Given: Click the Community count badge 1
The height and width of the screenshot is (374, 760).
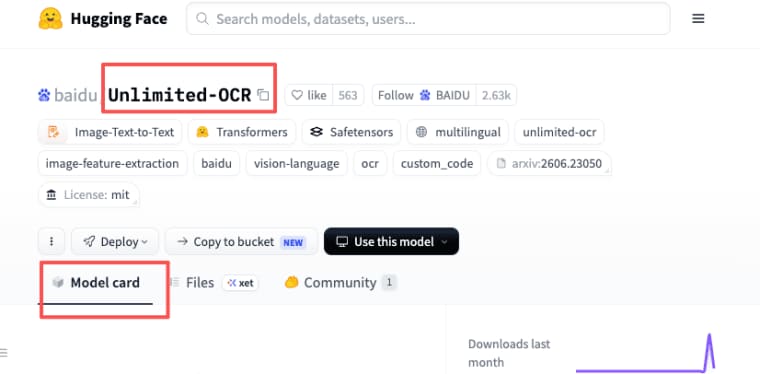Looking at the screenshot, I should point(389,283).
